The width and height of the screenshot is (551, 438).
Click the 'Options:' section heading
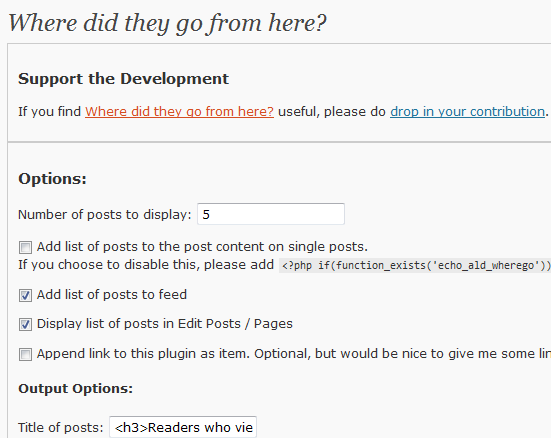coord(52,179)
